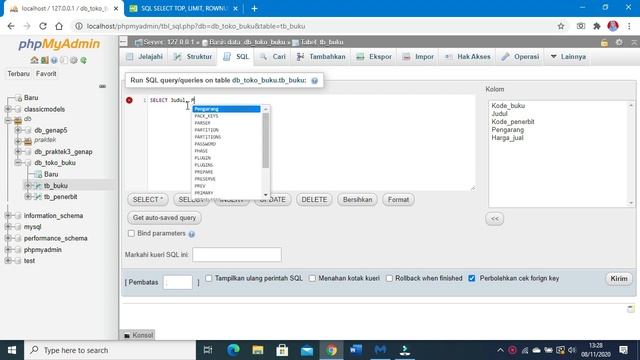The width and height of the screenshot is (640, 360).
Task: Expand the db_genap5 database
Action: pyautogui.click(x=18, y=130)
